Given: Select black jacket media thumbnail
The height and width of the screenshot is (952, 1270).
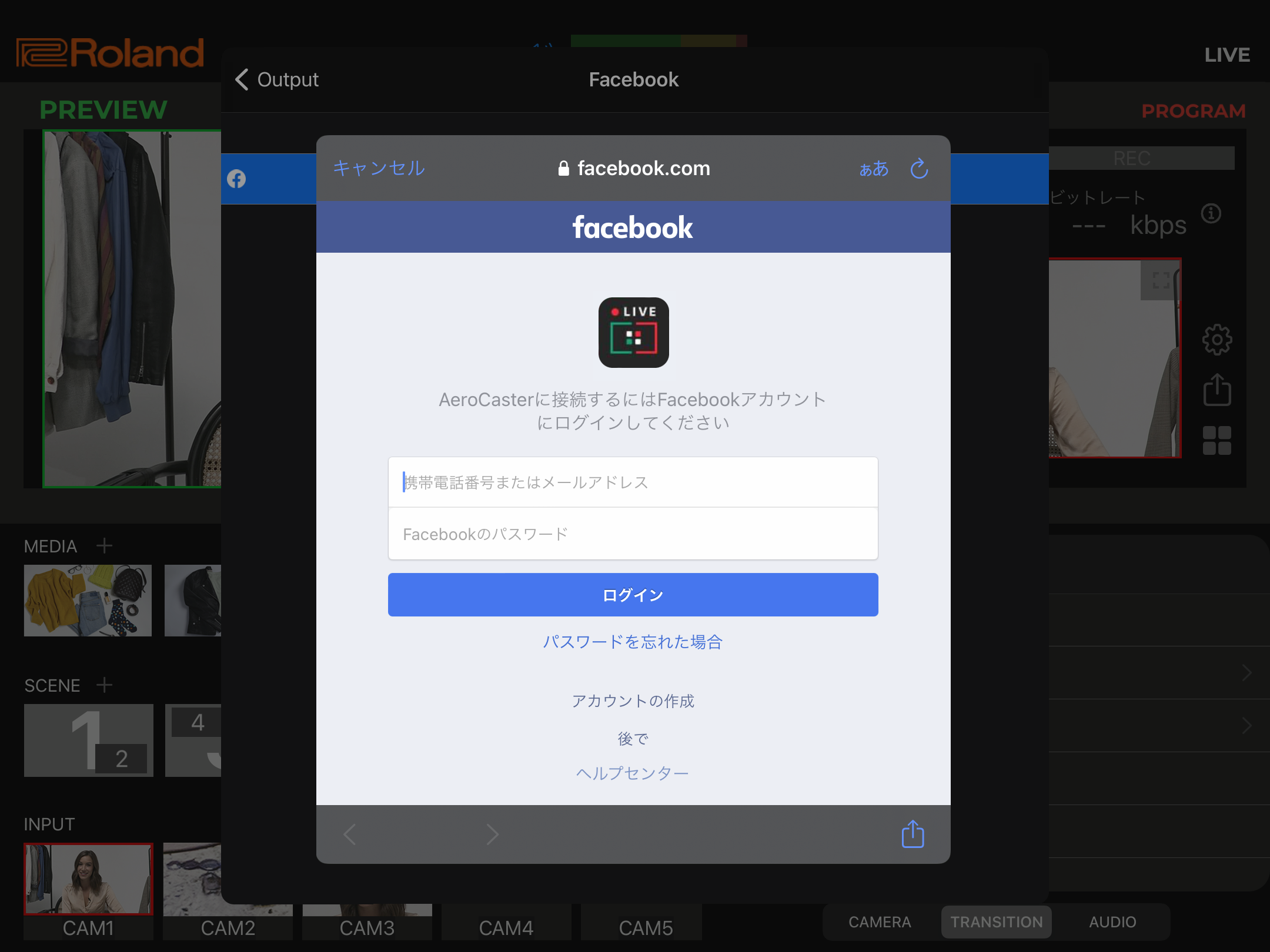Looking at the screenshot, I should click(x=193, y=601).
